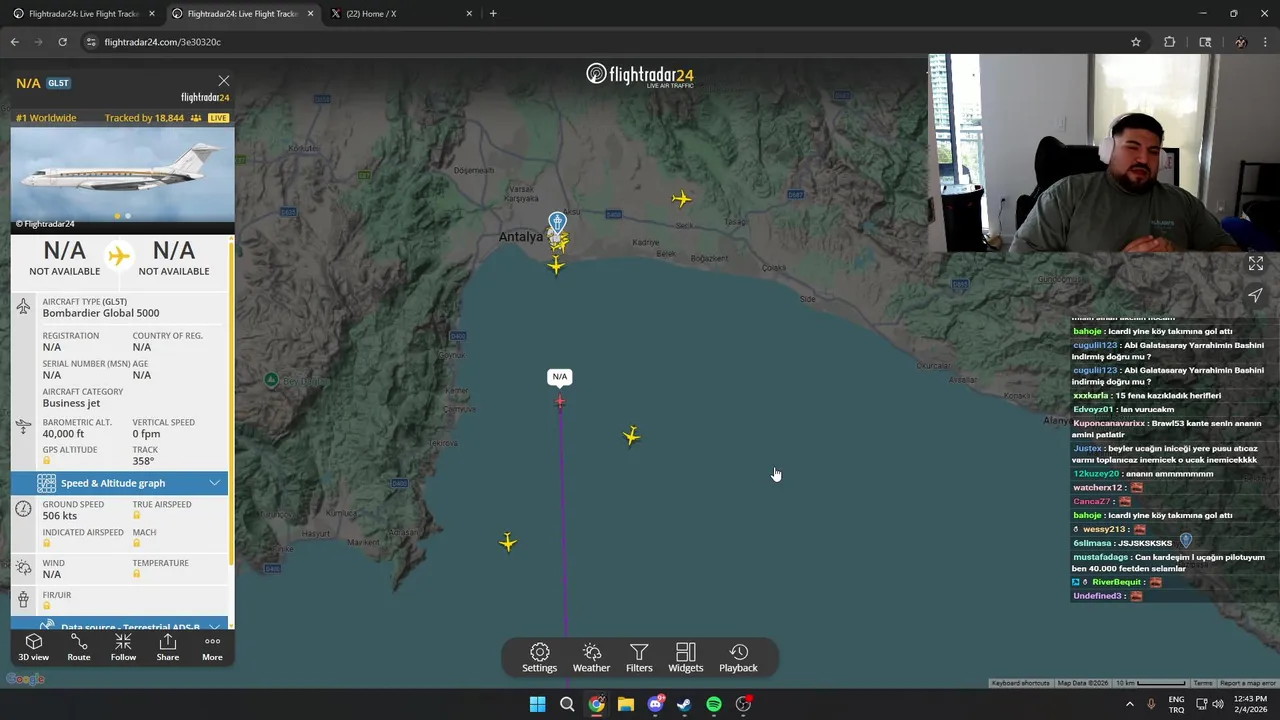This screenshot has height=720, width=1280.
Task: Open the map Terms link
Action: (1203, 683)
